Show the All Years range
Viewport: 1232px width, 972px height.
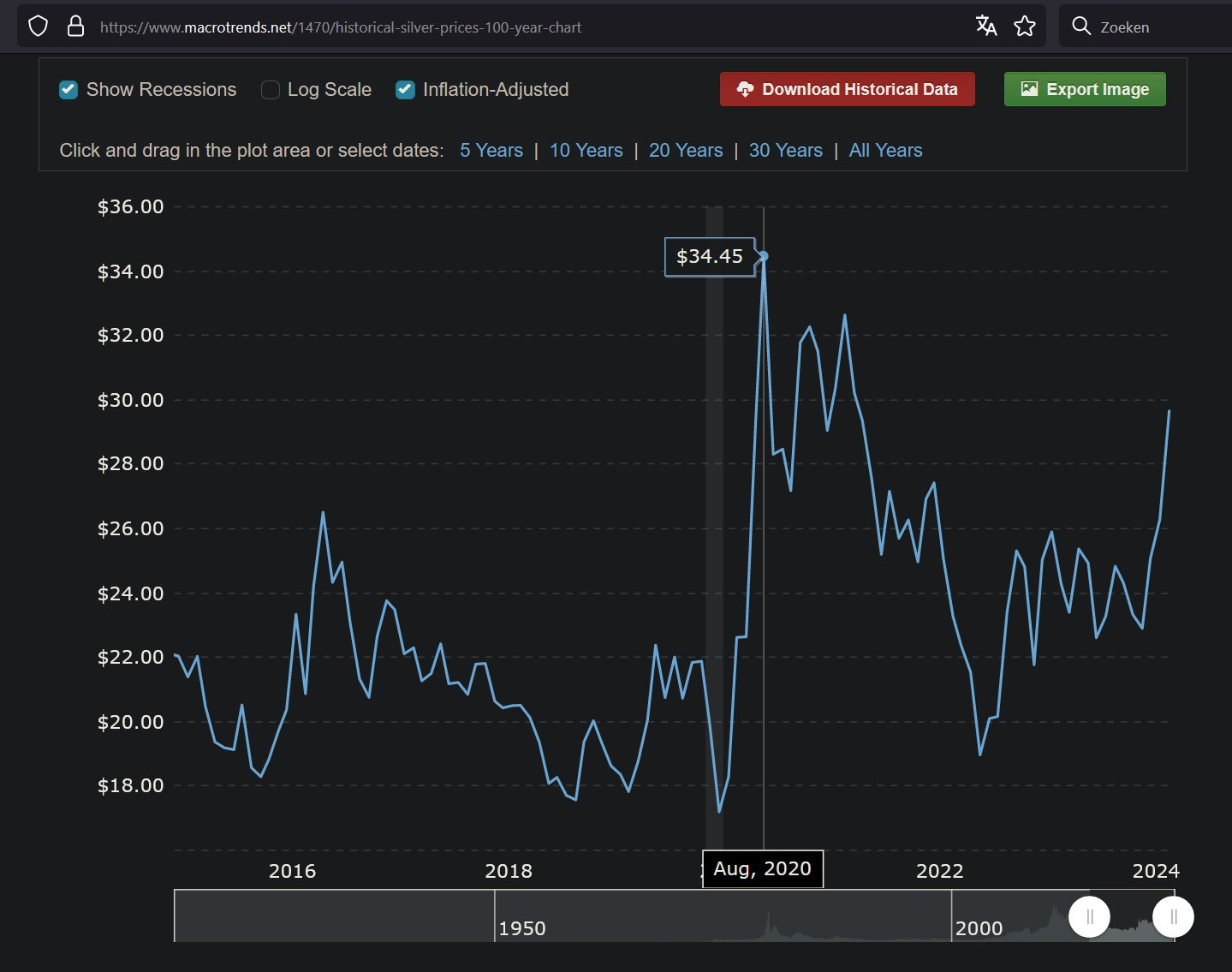(885, 151)
